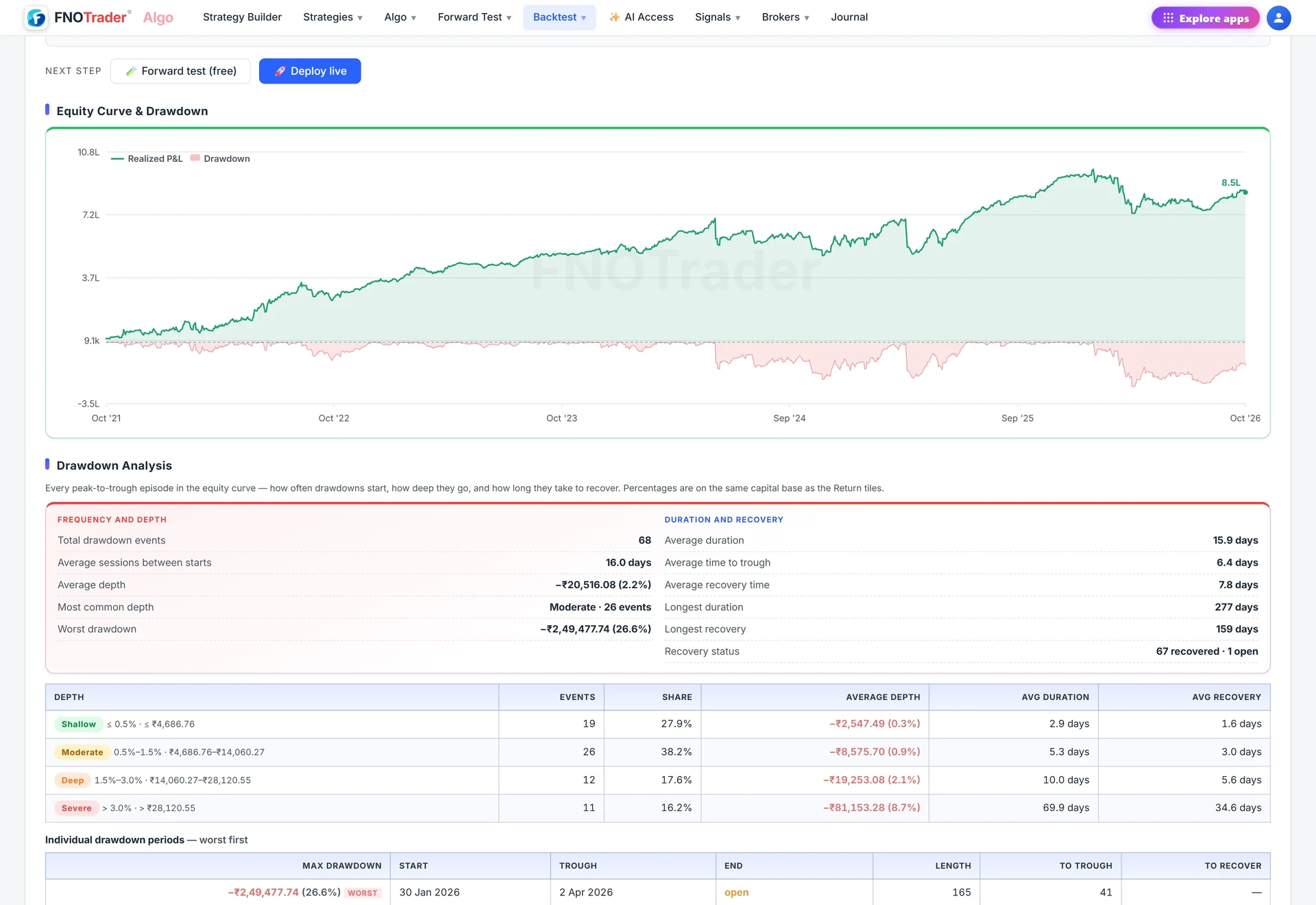Click the '67 recovered · 1 open' status
The width and height of the screenshot is (1316, 905).
[x=1207, y=651]
